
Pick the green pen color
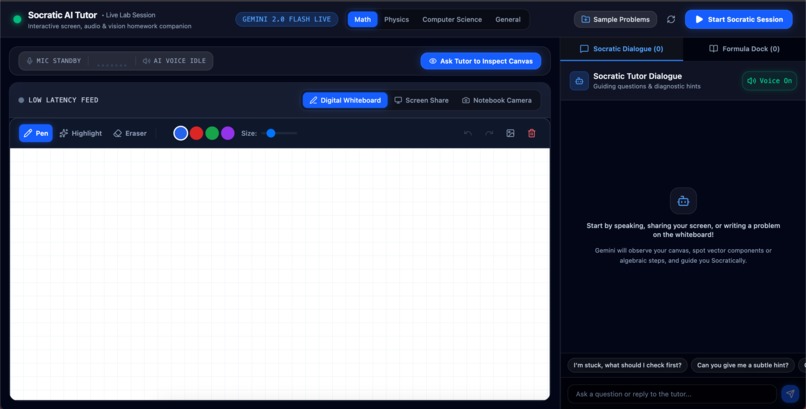click(x=212, y=133)
